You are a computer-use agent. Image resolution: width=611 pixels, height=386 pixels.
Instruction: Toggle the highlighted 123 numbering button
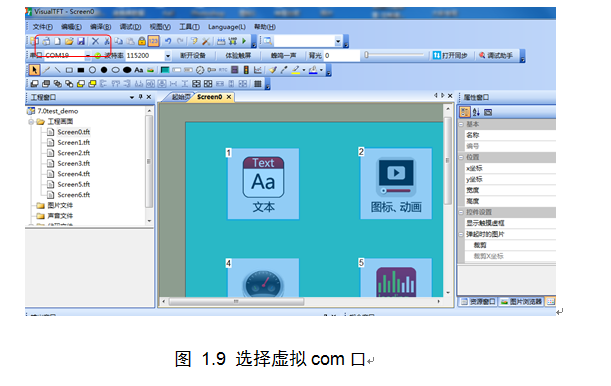point(154,41)
